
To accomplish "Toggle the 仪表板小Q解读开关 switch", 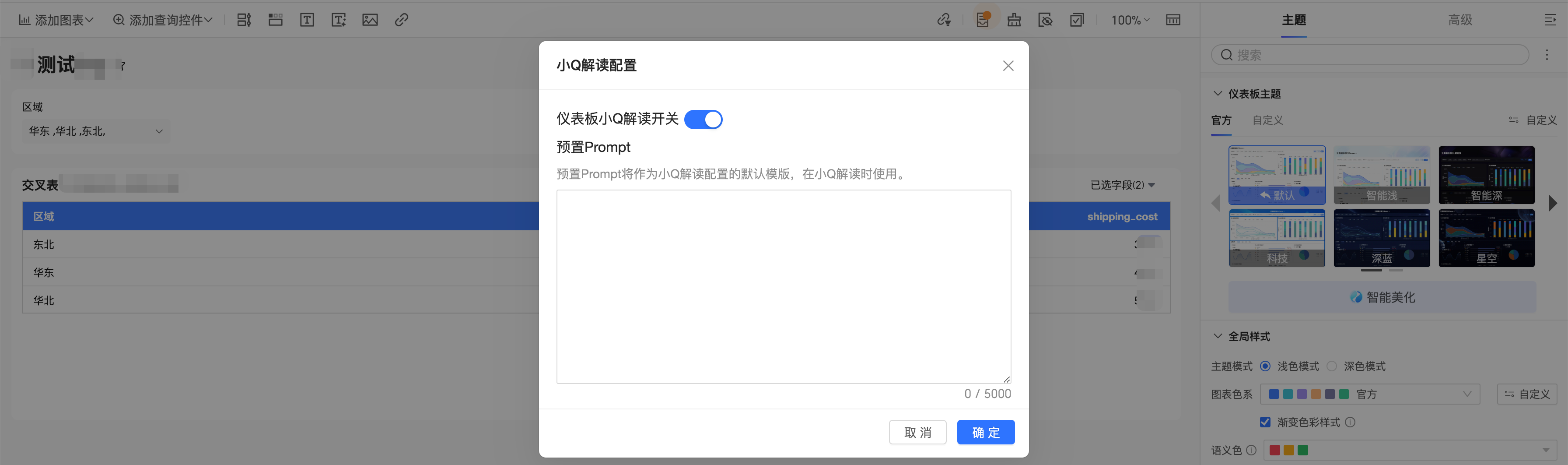I will [x=703, y=120].
